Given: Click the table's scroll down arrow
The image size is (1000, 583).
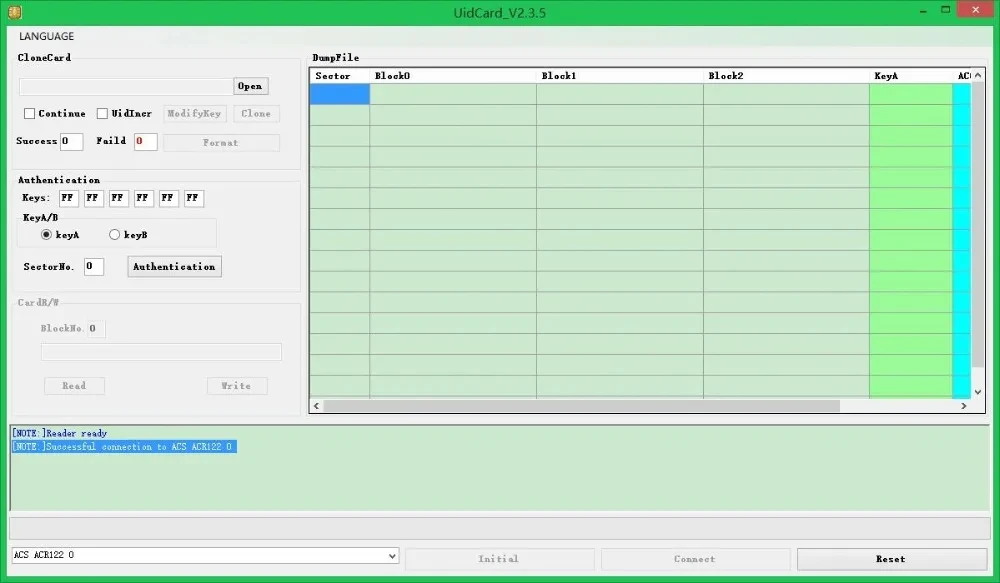Looking at the screenshot, I should click(x=978, y=392).
